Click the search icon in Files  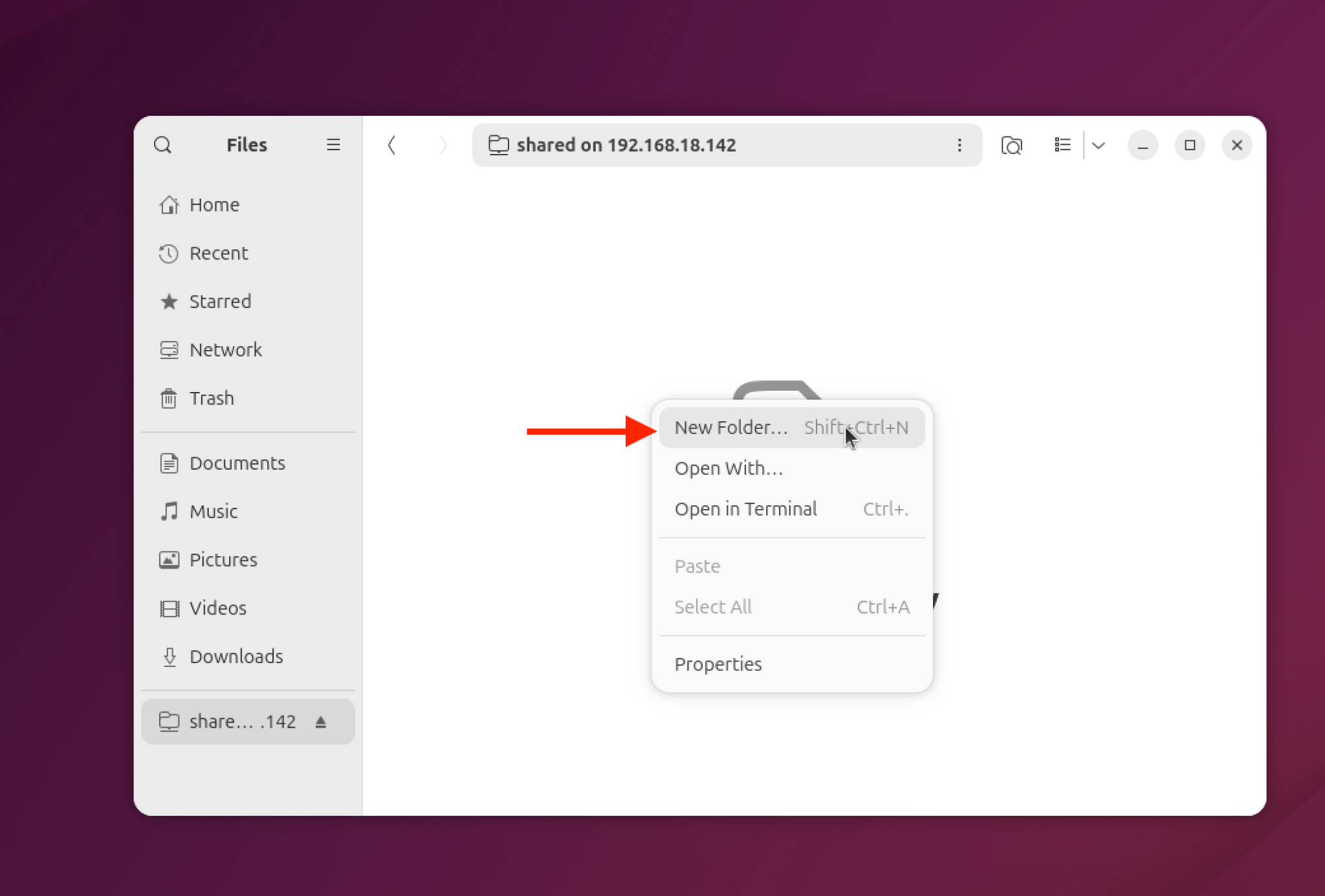point(162,145)
